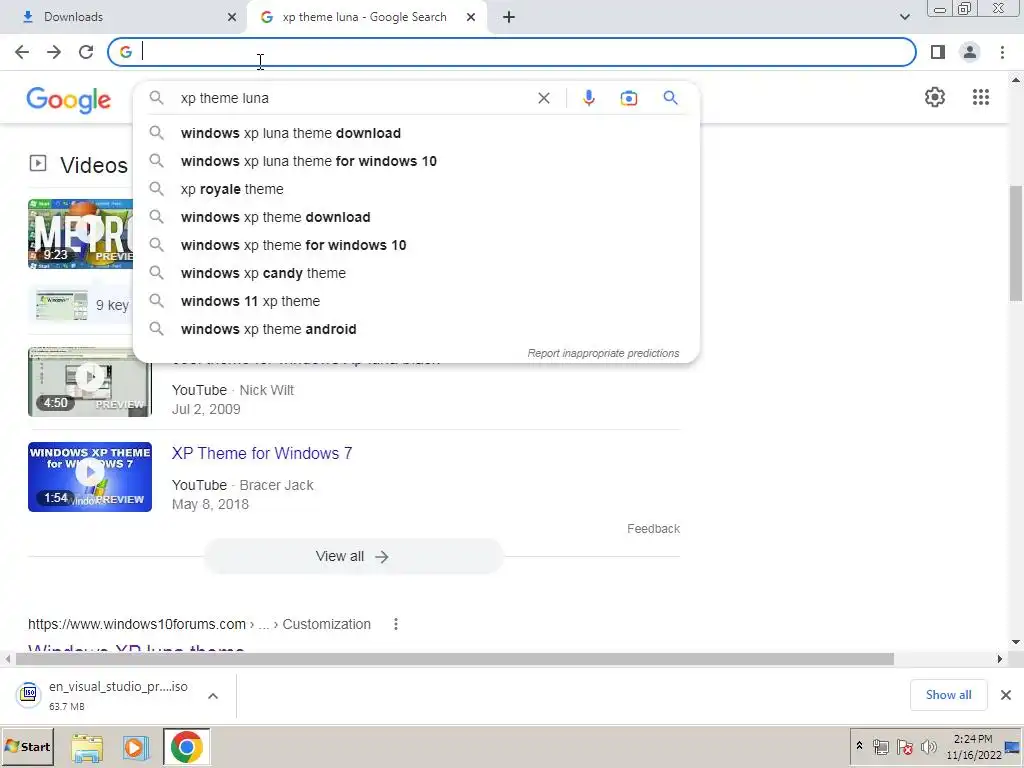
Task: Choose suggestion windows xp luna theme for windows 10
Action: (416, 161)
